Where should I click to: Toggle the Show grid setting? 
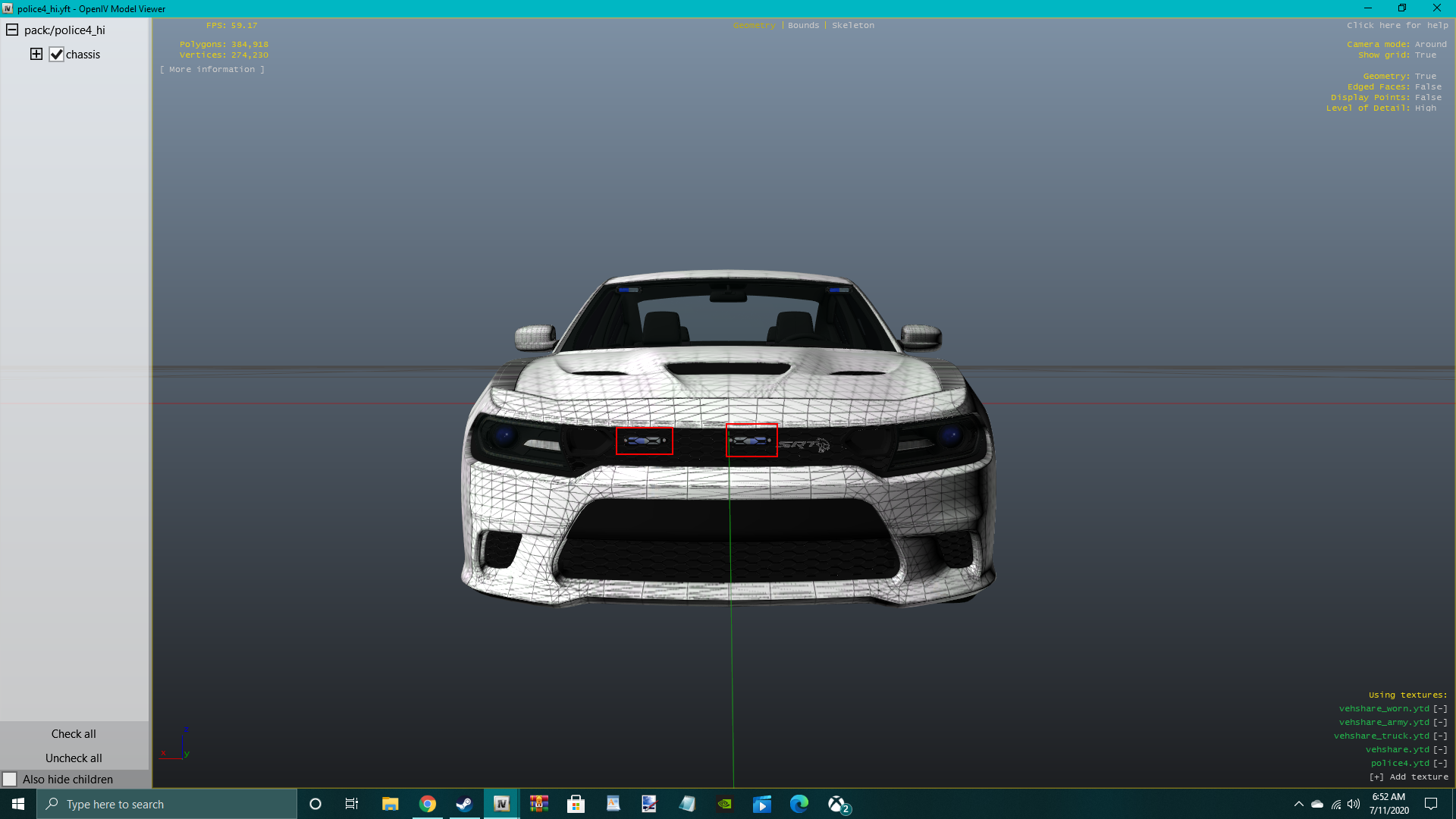[1425, 55]
